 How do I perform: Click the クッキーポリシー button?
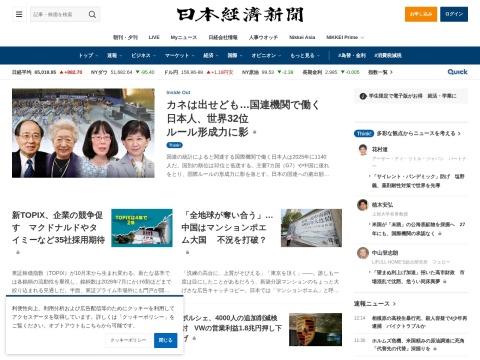[x=128, y=340]
